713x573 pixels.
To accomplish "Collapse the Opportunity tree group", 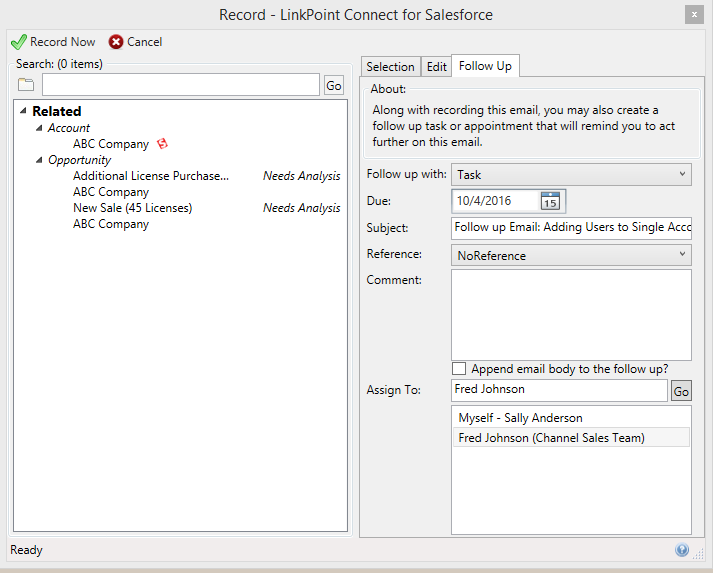I will pyautogui.click(x=39, y=160).
